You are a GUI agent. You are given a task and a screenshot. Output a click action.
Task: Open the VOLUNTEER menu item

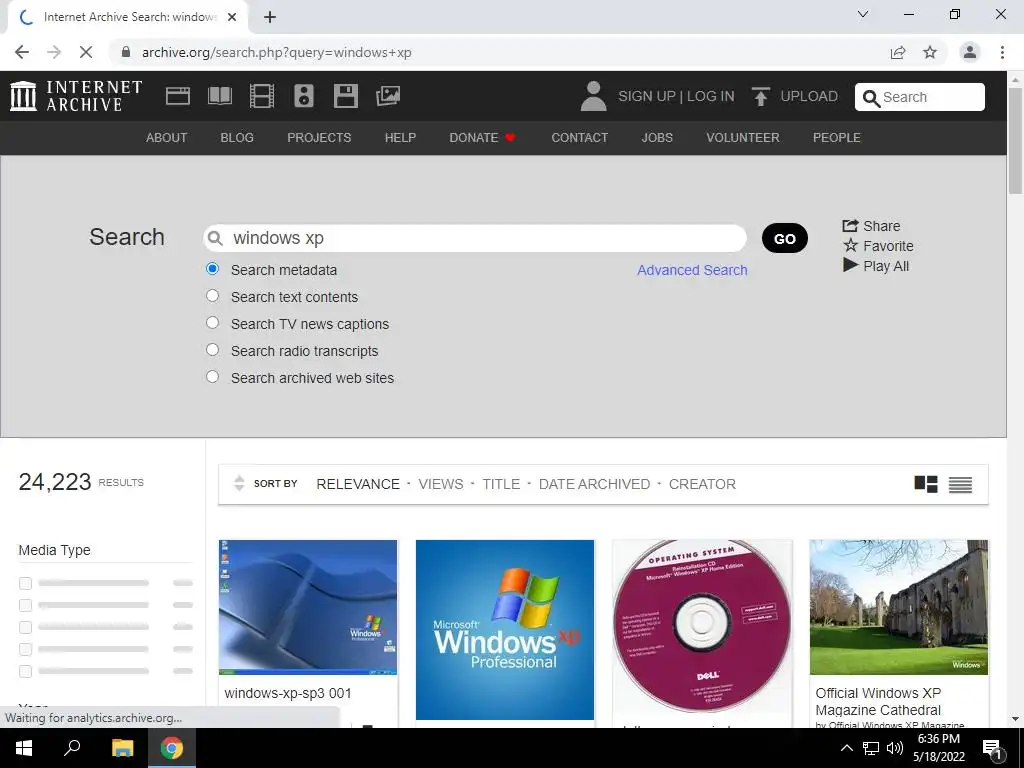743,138
